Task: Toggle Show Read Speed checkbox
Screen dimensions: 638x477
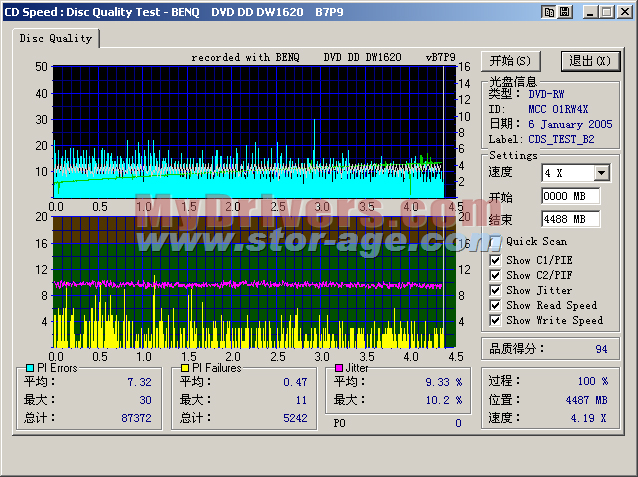Action: point(496,305)
